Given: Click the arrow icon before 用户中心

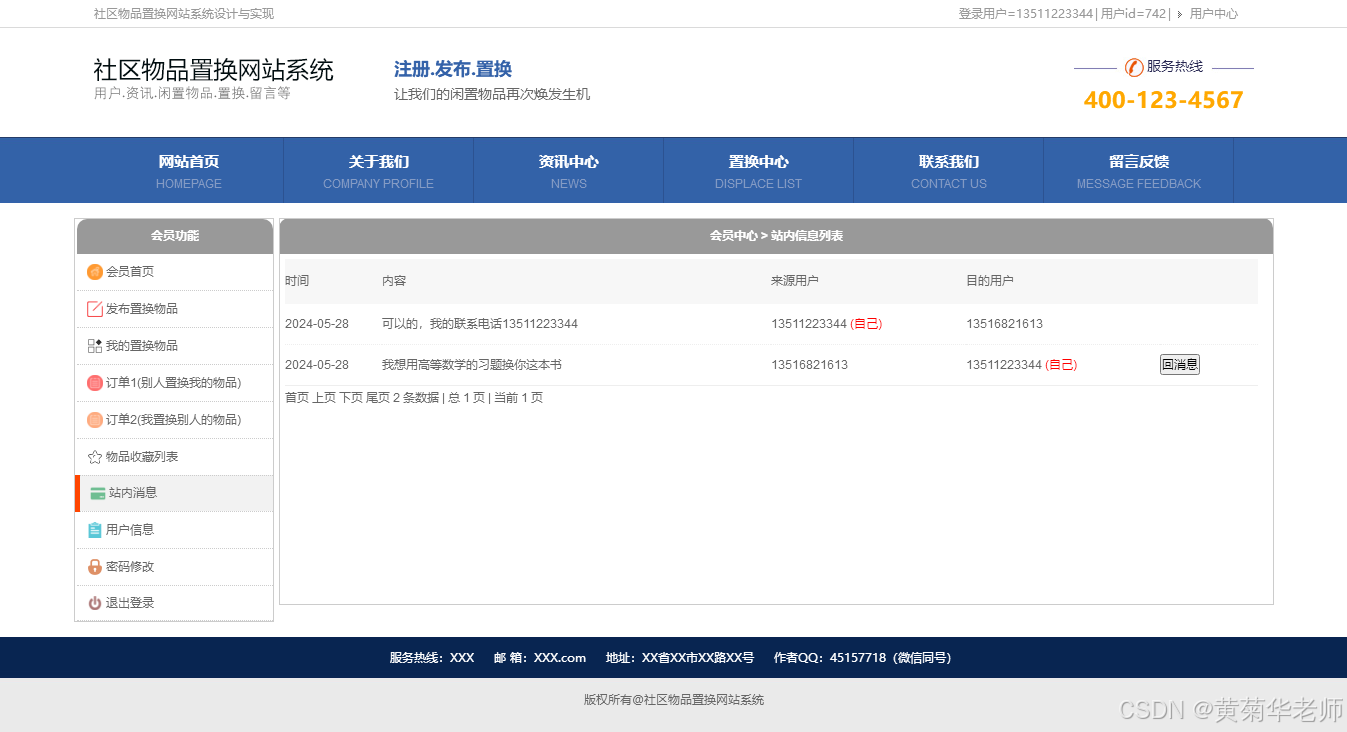Looking at the screenshot, I should tap(1179, 14).
